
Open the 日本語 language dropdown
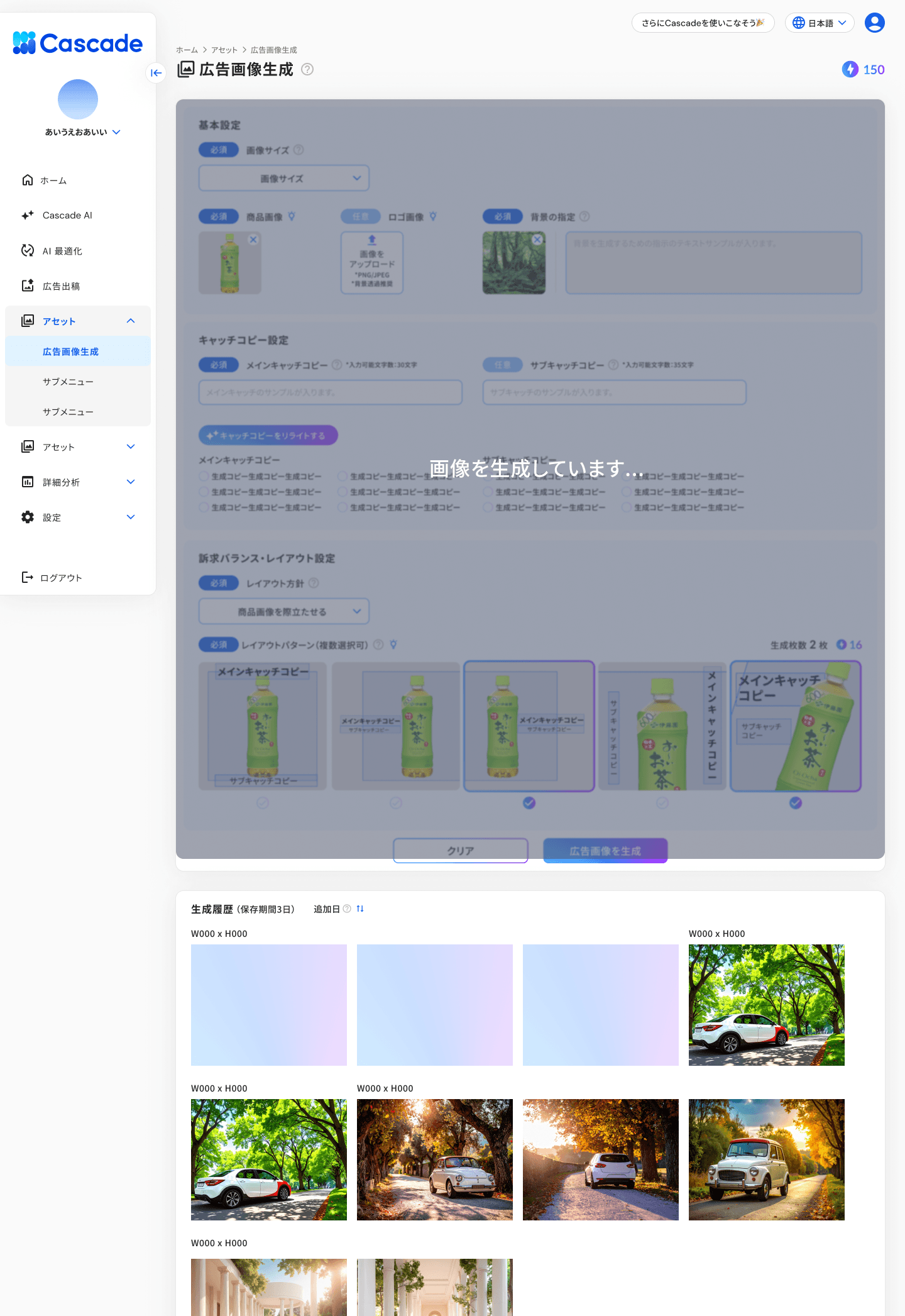[820, 23]
